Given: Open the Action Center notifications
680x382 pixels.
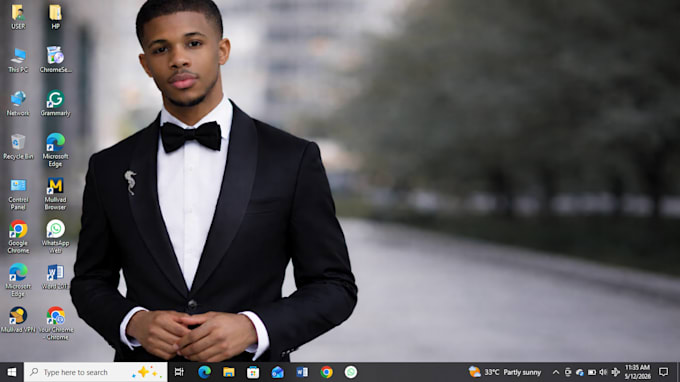Looking at the screenshot, I should 664,372.
